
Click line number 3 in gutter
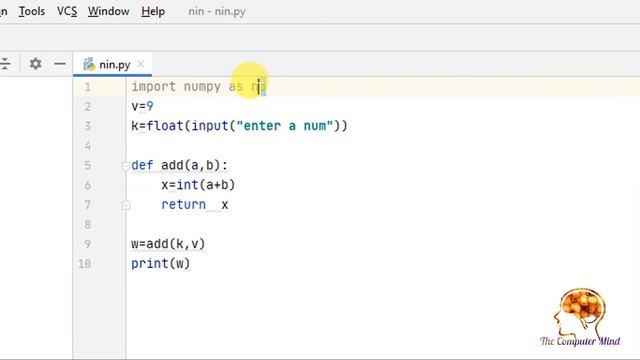[x=87, y=126]
